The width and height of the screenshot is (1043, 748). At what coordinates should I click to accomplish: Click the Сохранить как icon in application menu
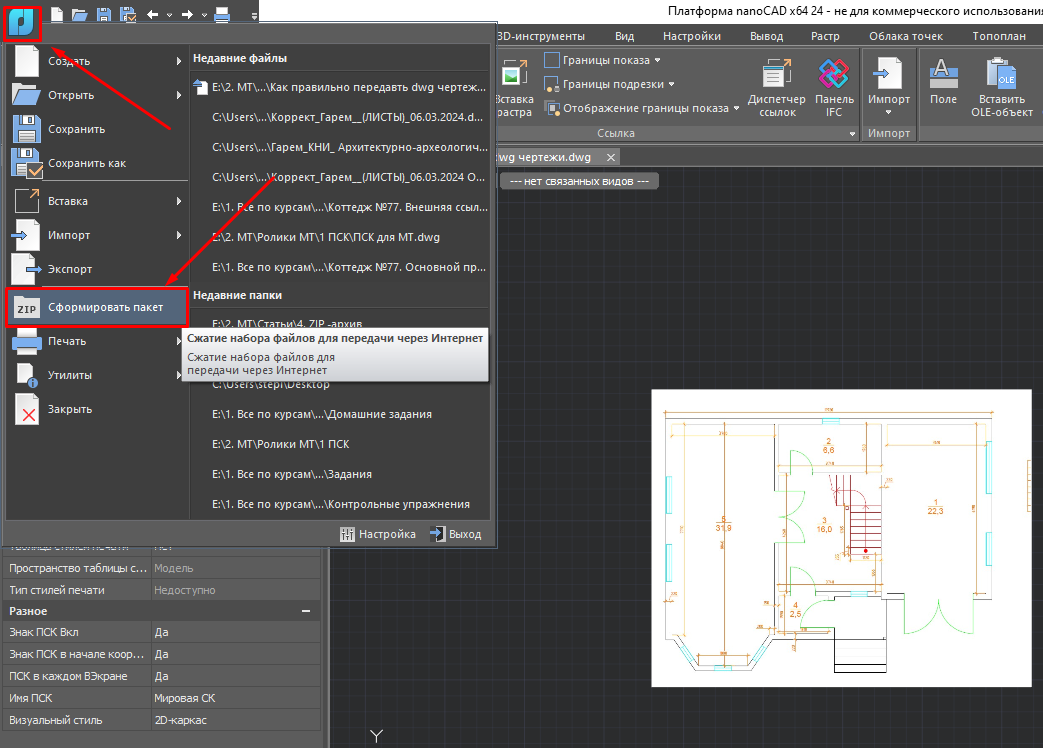point(27,163)
